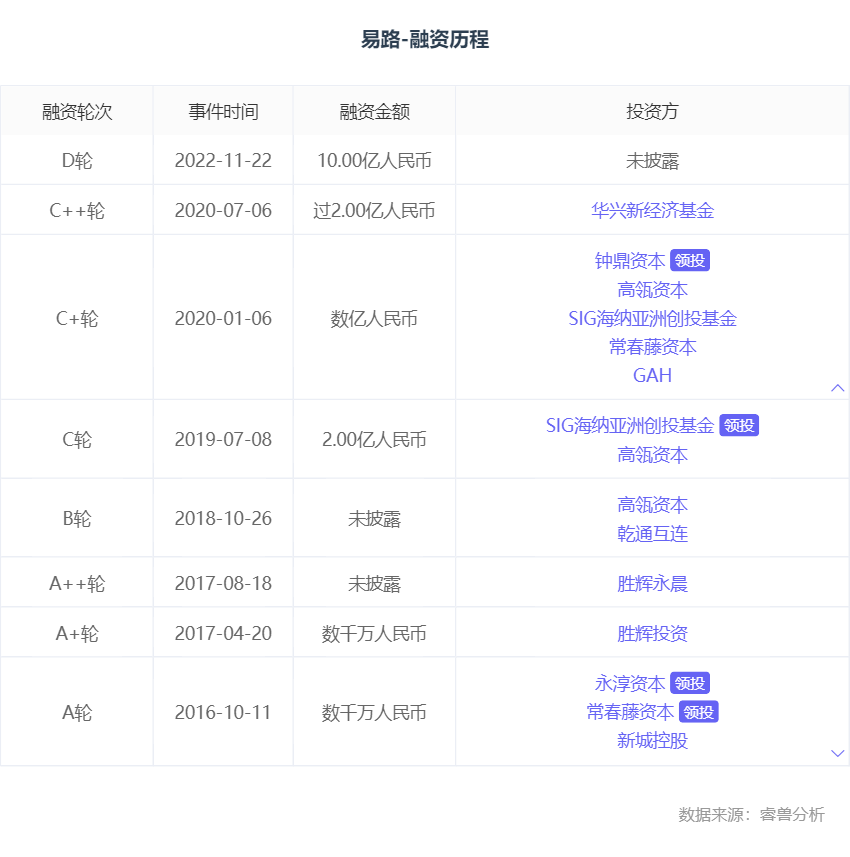Open the 永淳资本 investor link
Screen dimensions: 850x857
[x=630, y=684]
